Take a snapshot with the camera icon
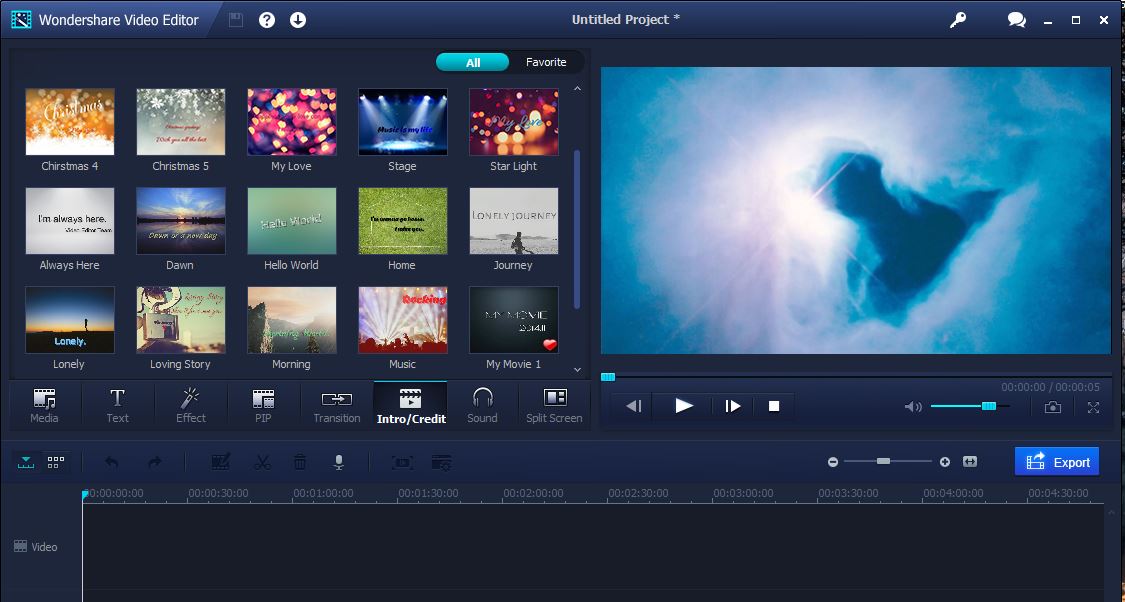The width and height of the screenshot is (1125, 602). pos(1053,406)
